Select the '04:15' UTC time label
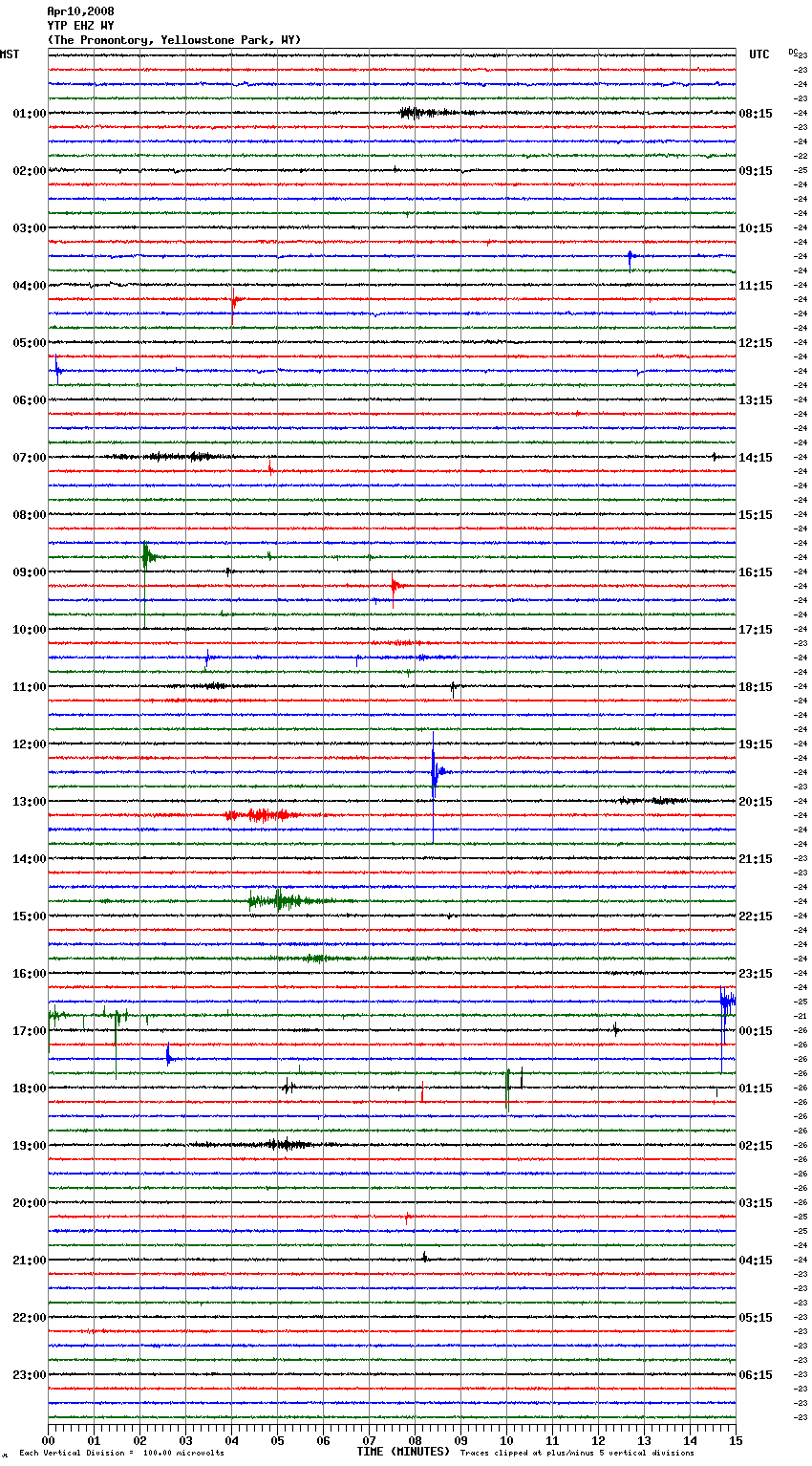Image resolution: width=812 pixels, height=1466 pixels. point(756,1261)
